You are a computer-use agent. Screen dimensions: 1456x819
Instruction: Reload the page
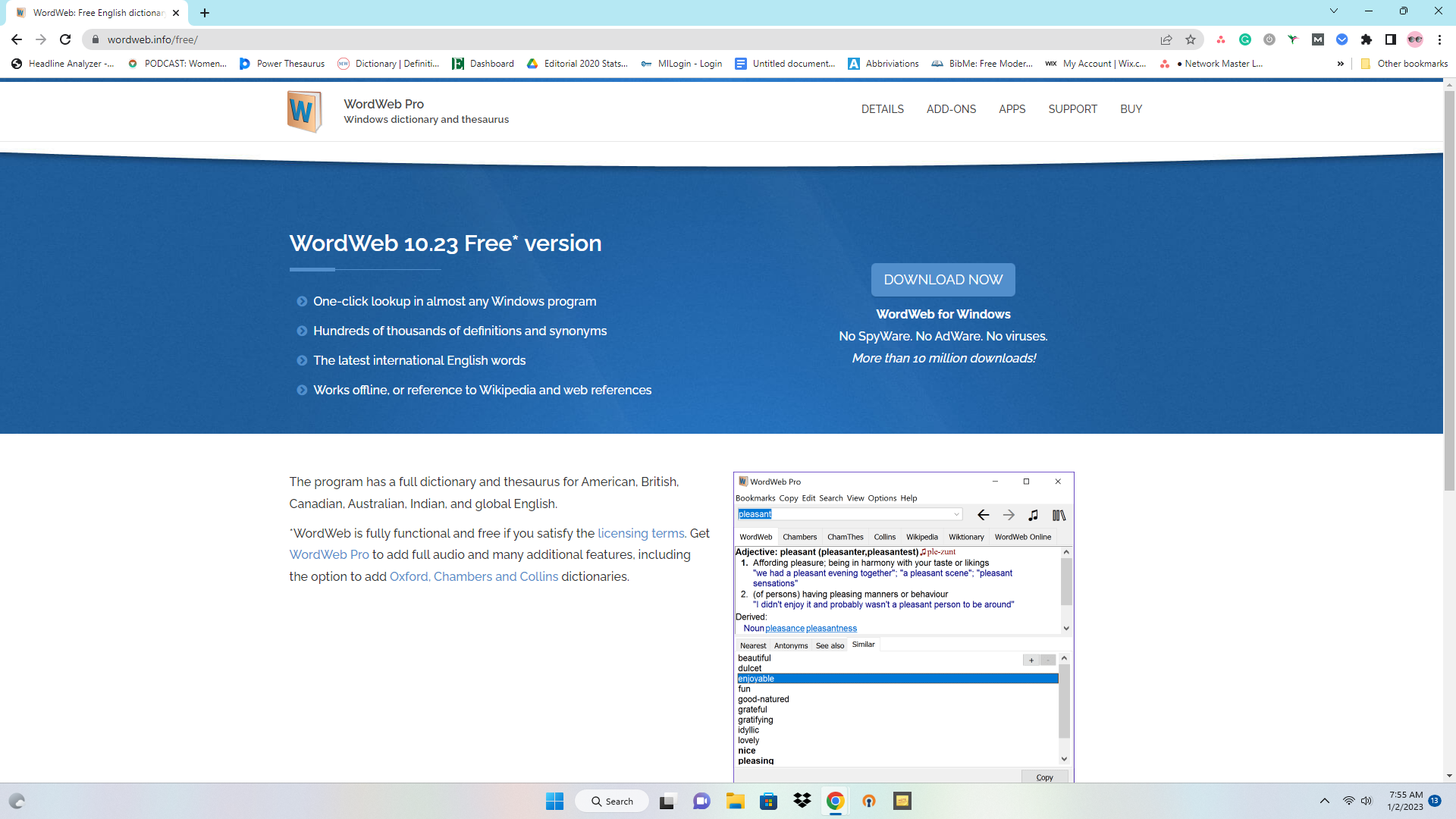(65, 39)
